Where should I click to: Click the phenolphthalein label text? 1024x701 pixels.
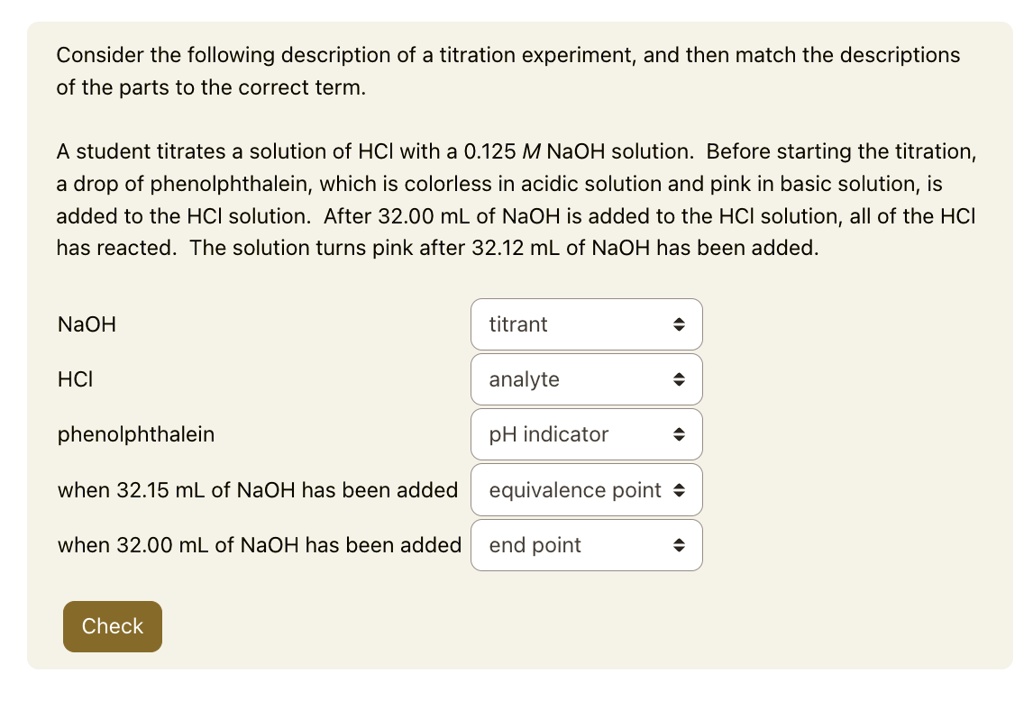coord(136,434)
